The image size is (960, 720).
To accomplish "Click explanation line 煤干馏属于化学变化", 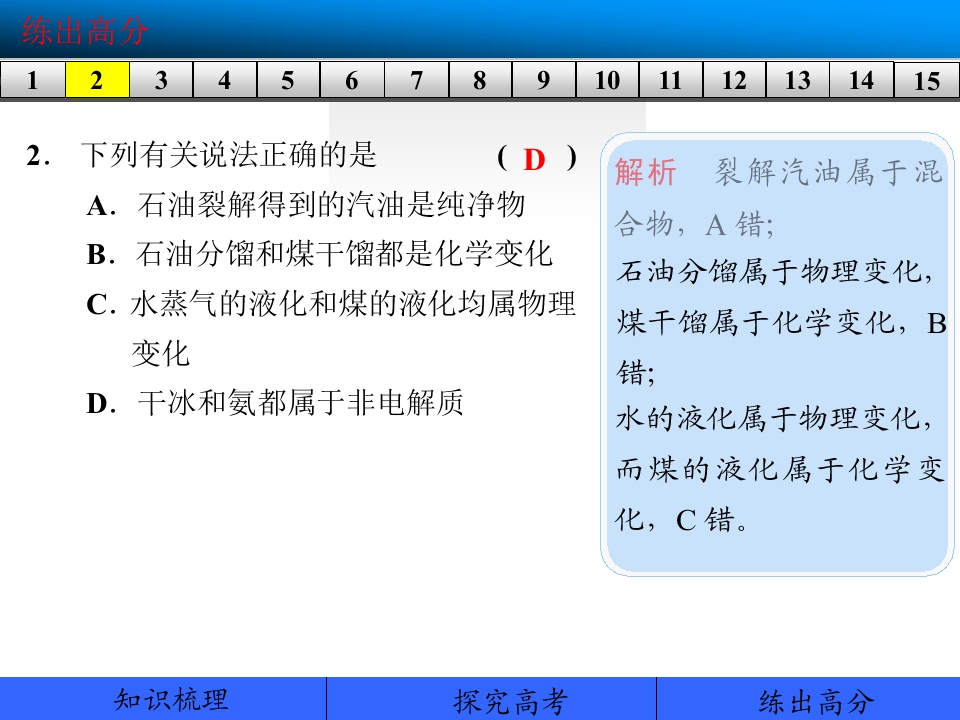I will click(782, 323).
